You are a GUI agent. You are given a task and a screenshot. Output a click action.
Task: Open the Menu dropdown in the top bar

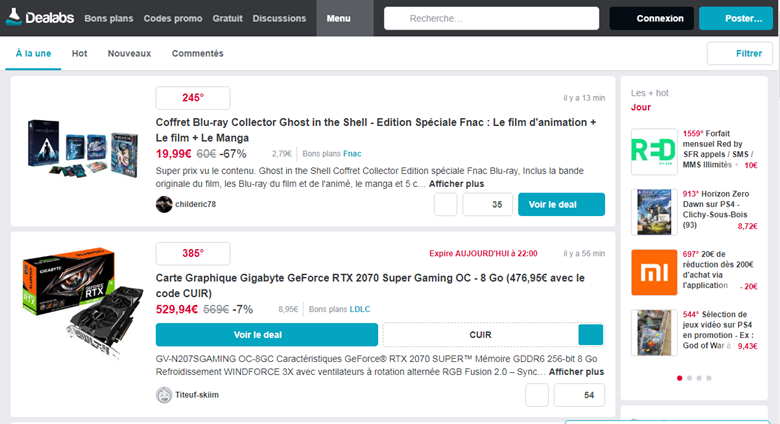click(339, 18)
